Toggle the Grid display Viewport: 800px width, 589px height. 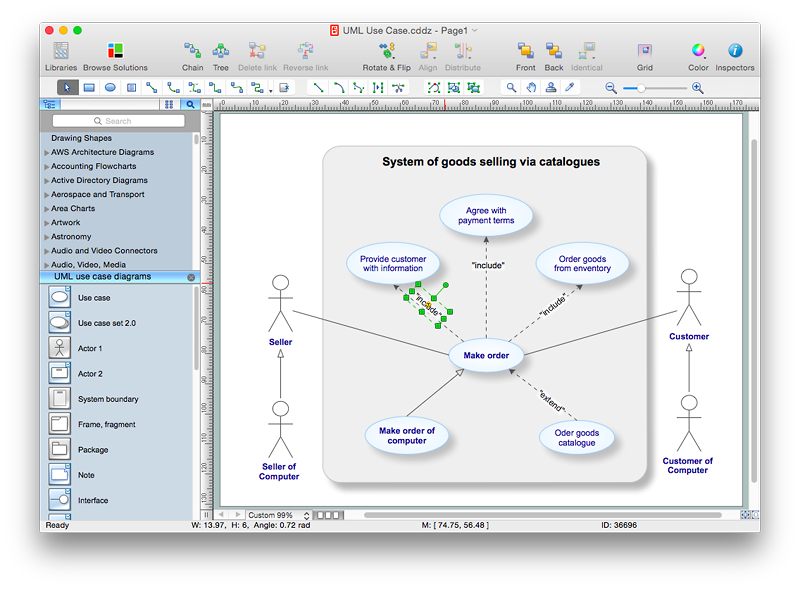645,55
